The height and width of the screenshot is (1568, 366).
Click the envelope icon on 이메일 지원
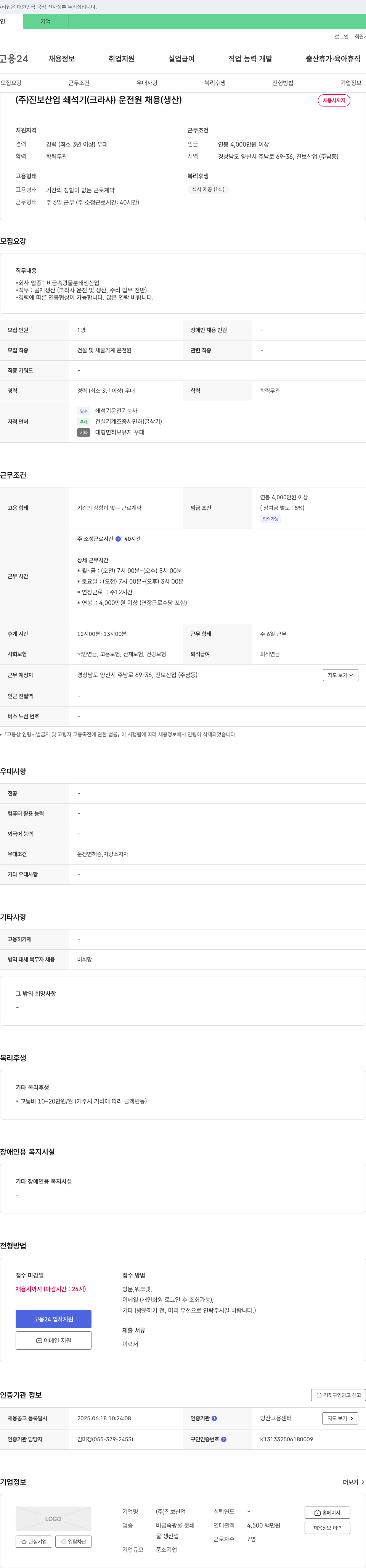click(39, 1341)
